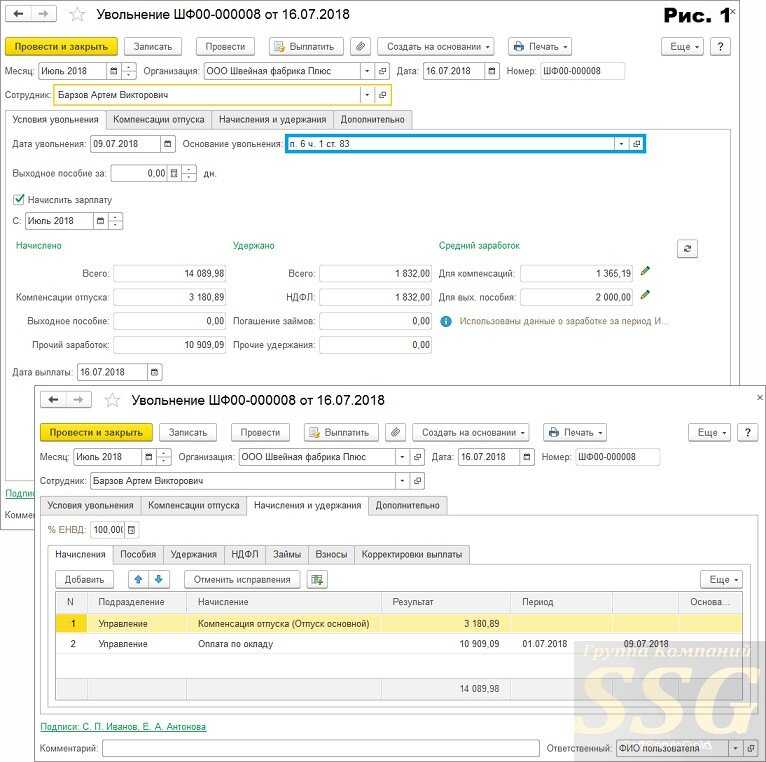Screen dimensions: 766x762
Task: Open calendar next to С: Июль 2018
Action: 101,221
